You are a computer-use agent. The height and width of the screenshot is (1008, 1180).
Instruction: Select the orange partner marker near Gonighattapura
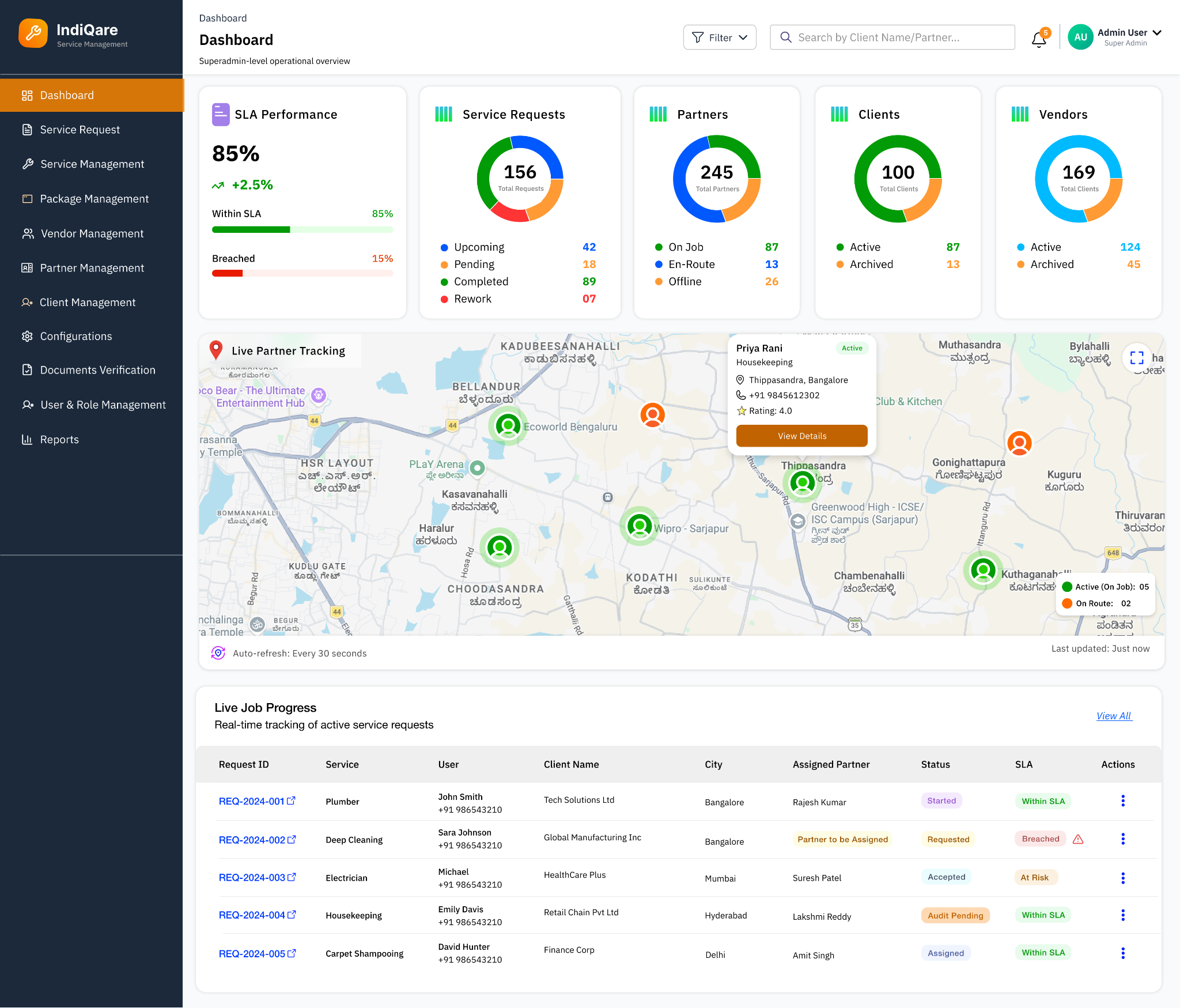pyautogui.click(x=1019, y=443)
